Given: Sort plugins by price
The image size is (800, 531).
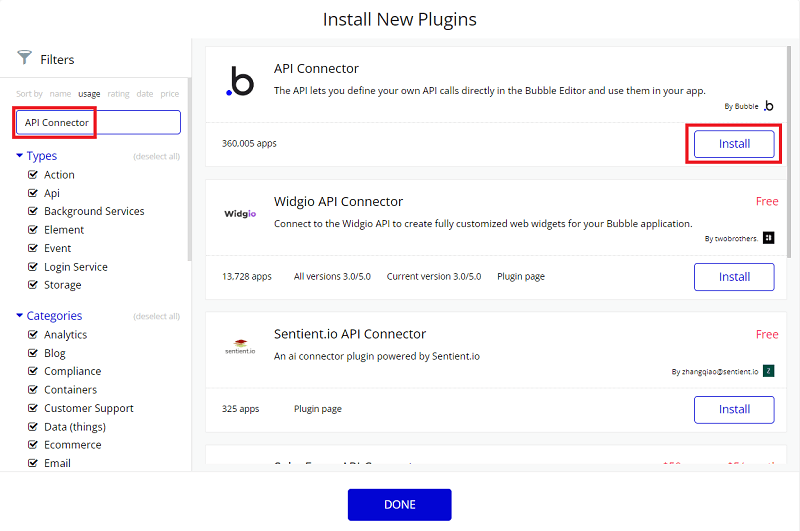Looking at the screenshot, I should [169, 94].
